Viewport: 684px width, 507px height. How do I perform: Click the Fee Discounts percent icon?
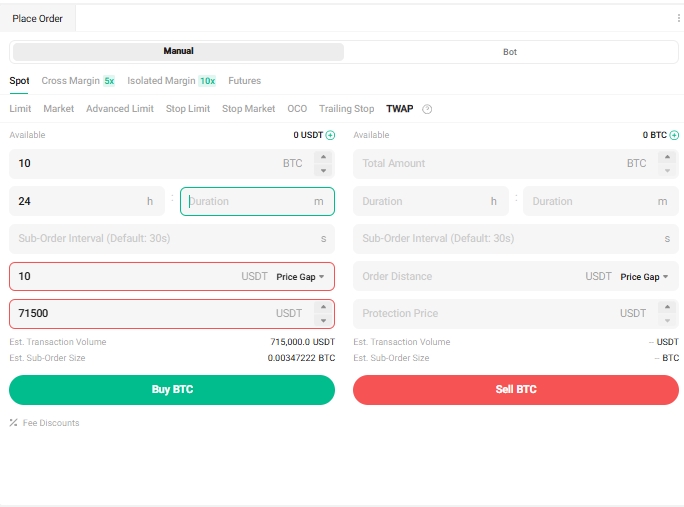14,423
